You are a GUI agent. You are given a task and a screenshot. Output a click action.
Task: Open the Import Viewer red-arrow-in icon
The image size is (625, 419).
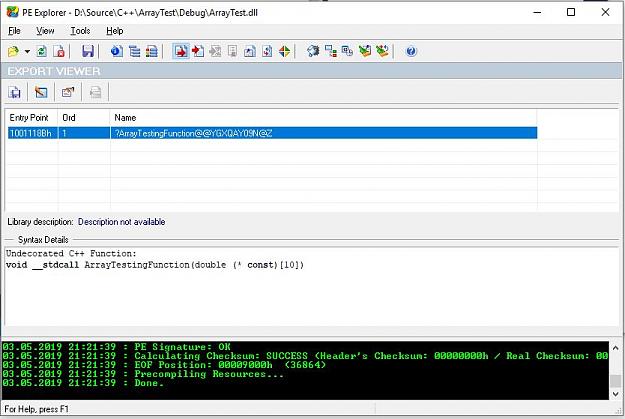tap(198, 51)
